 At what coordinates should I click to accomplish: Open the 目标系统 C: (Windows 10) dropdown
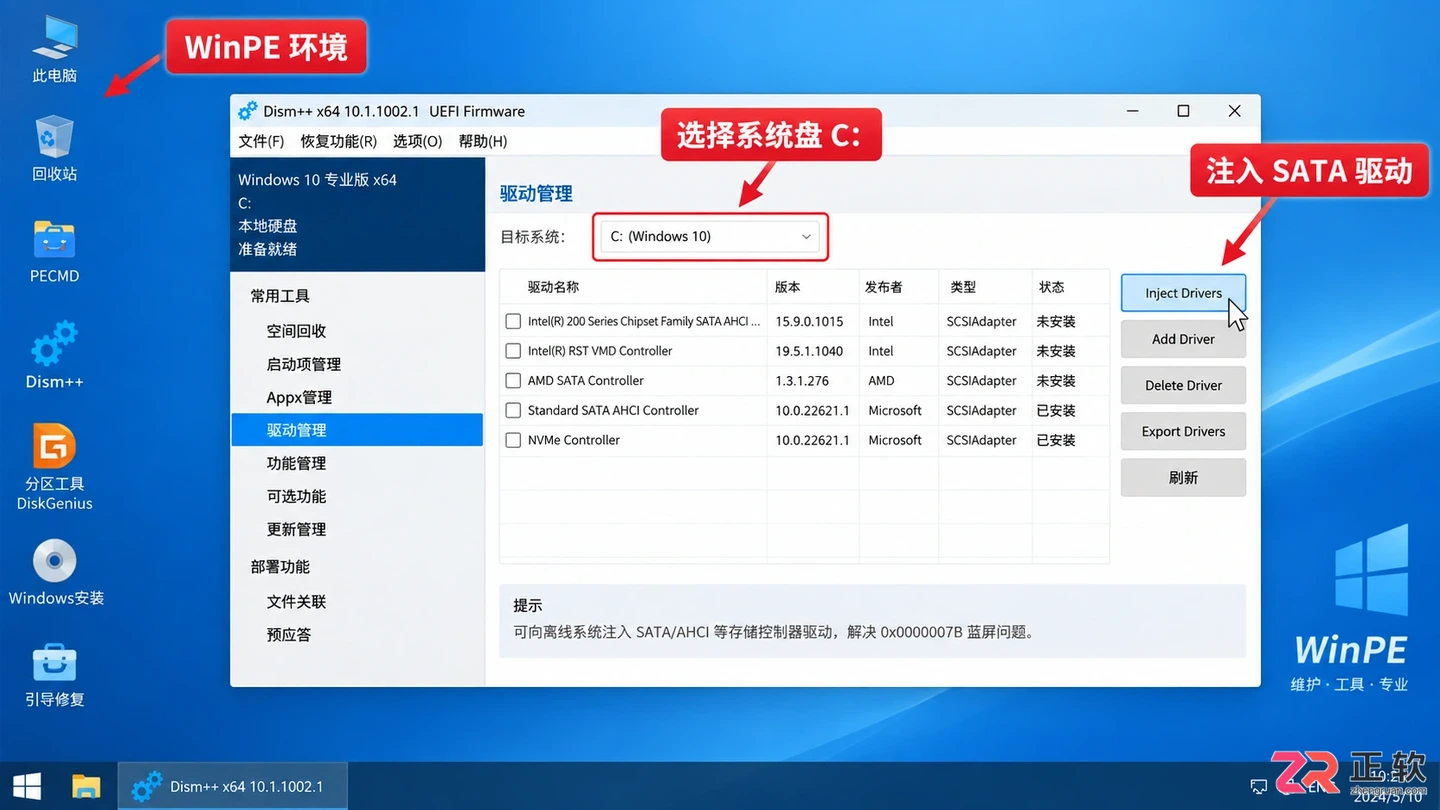710,237
